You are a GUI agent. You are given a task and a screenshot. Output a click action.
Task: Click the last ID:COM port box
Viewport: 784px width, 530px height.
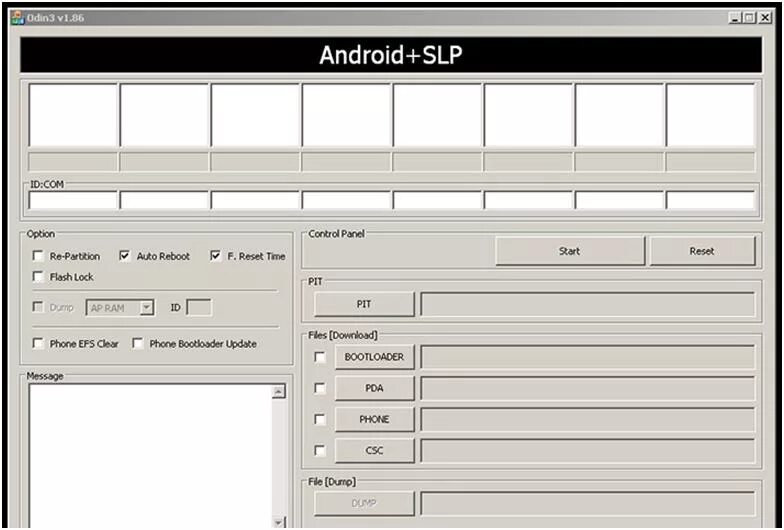(x=710, y=200)
